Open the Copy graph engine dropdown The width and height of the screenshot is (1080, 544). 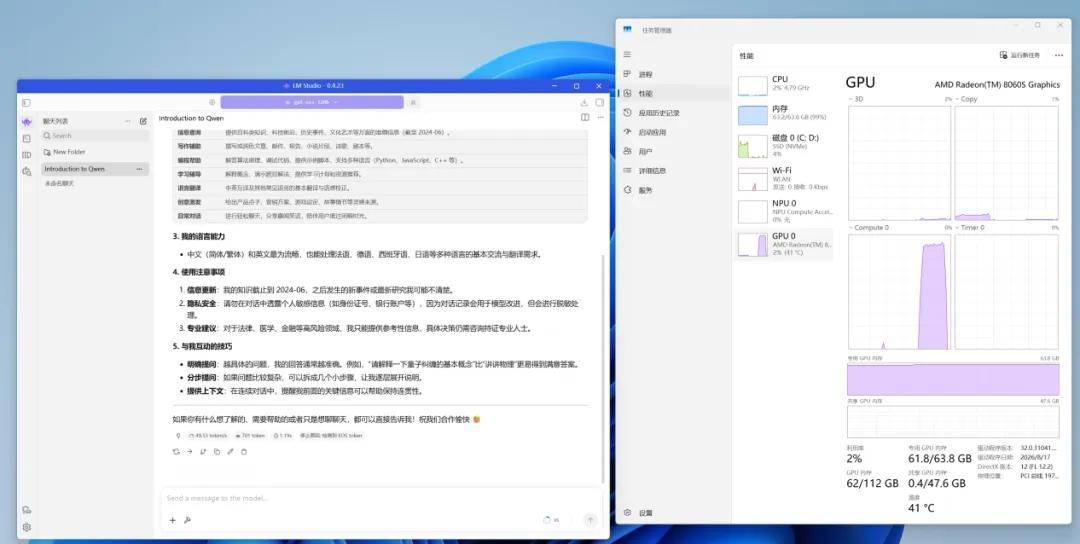pyautogui.click(x=966, y=99)
